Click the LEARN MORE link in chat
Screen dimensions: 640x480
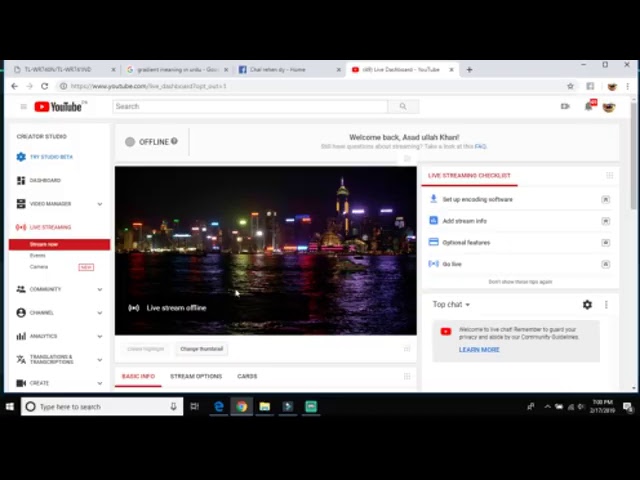(479, 350)
